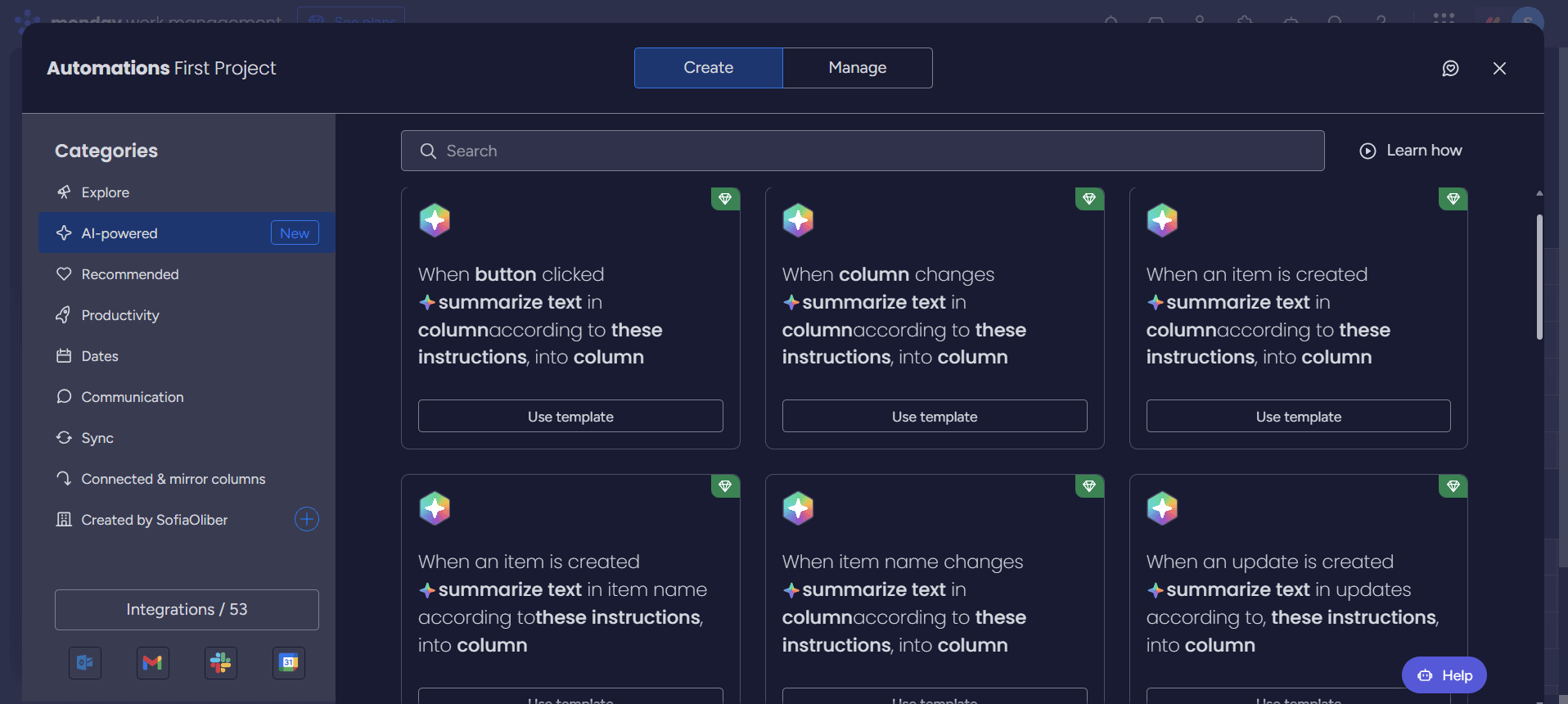Close the Automations dialog
Screen dimensions: 1568x704
[x=1499, y=69]
